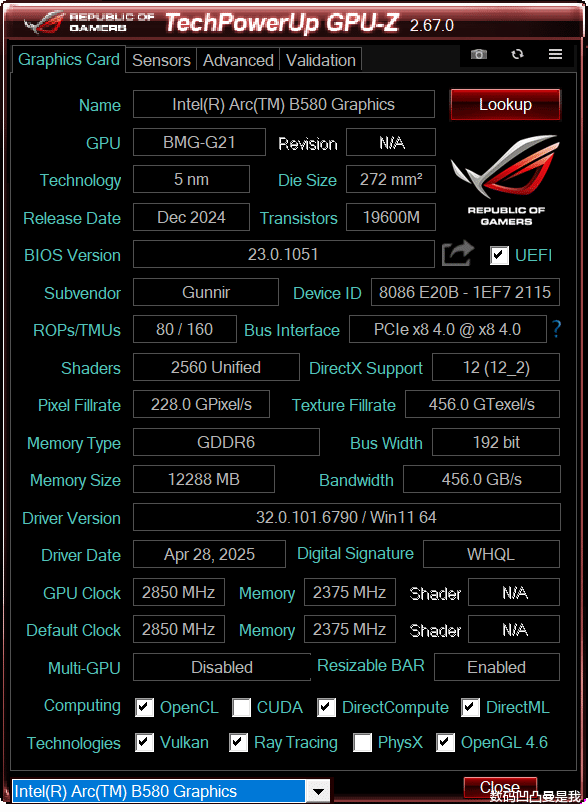Click the GPU Clock value 2850 MHz
The width and height of the screenshot is (588, 812).
click(x=179, y=592)
